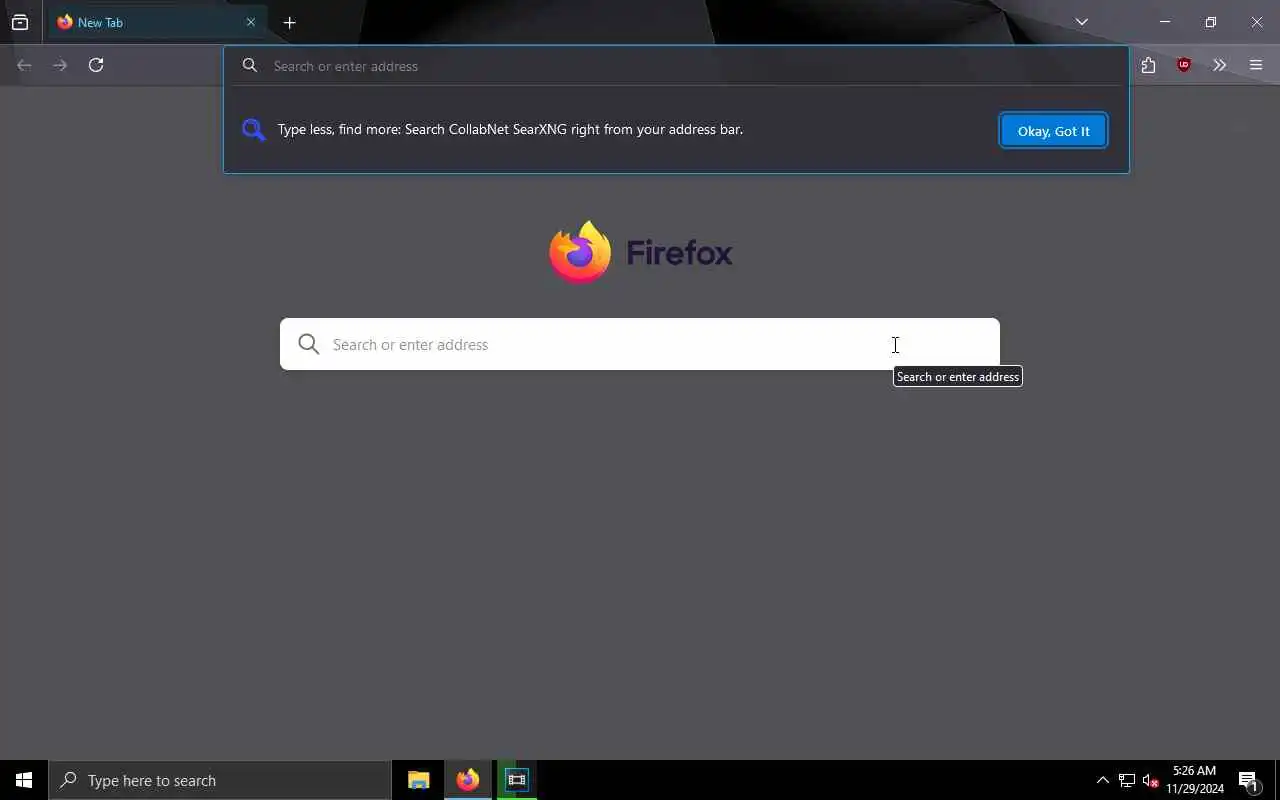Click the magnifier in page search box

(309, 344)
